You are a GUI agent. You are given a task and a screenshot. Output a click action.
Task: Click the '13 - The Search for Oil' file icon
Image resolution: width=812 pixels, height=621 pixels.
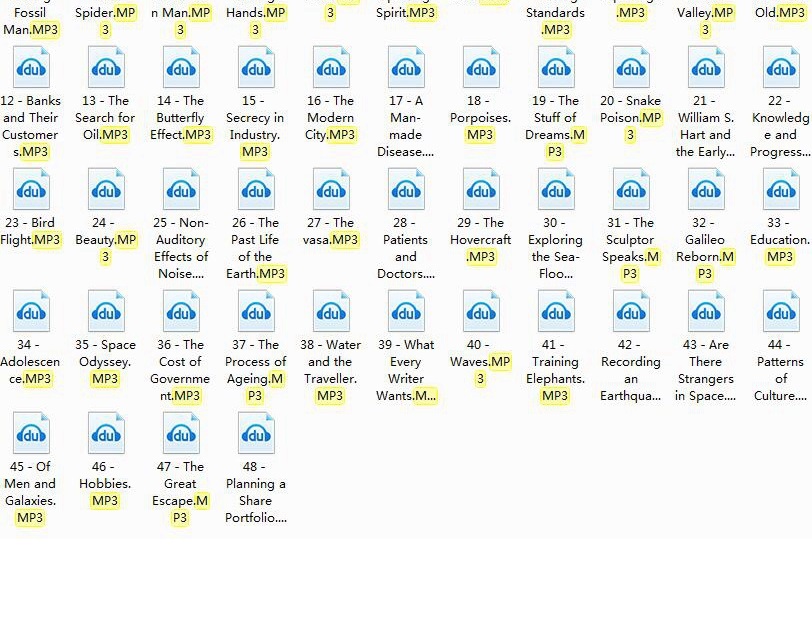(x=106, y=68)
